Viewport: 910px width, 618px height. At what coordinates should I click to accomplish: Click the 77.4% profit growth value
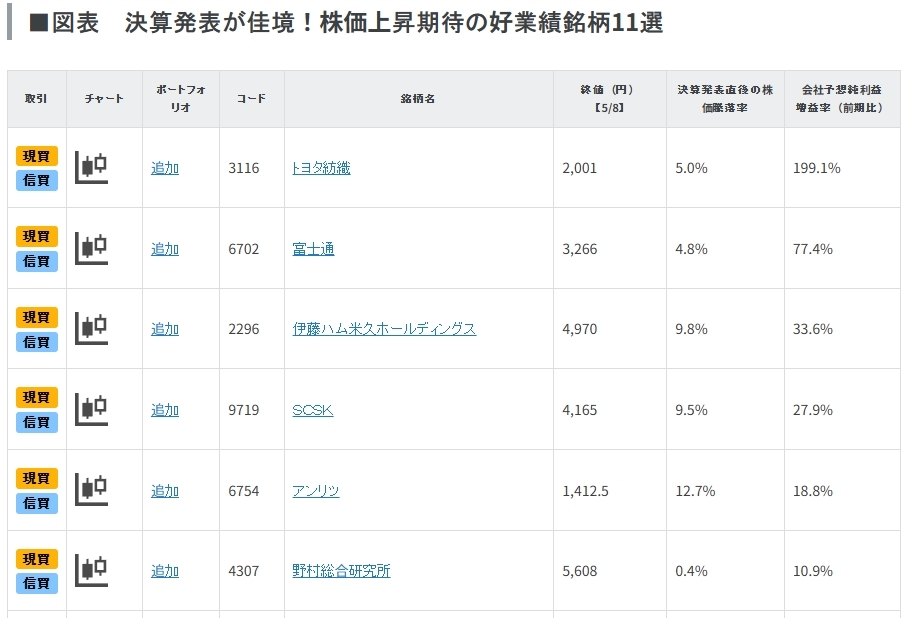[x=812, y=249]
